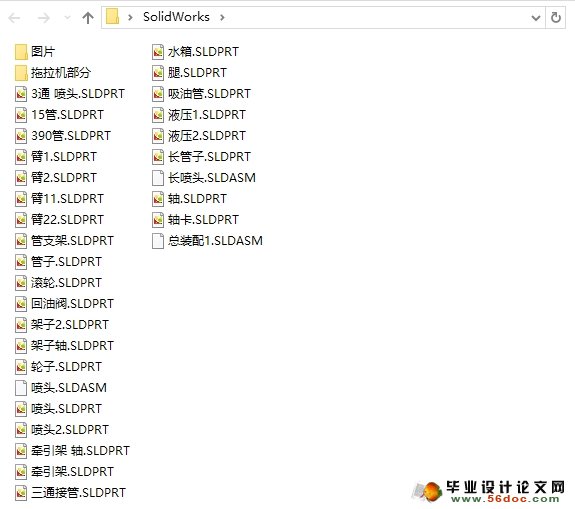Open the address bar history dropdown
575x509 pixels.
tap(536, 18)
